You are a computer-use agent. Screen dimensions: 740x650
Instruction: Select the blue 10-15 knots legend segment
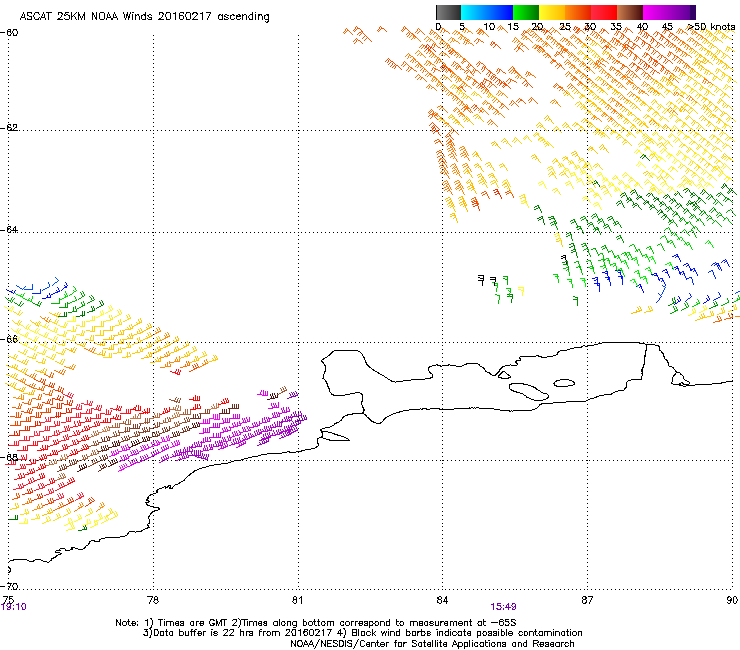500,12
